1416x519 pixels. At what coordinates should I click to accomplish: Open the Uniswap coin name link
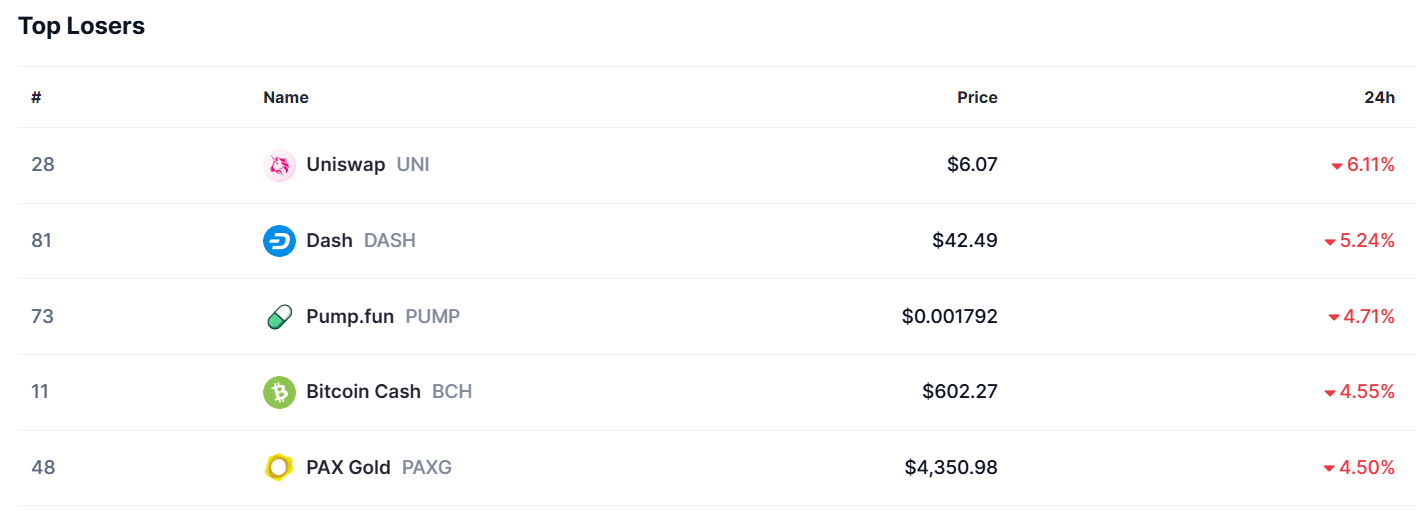pyautogui.click(x=346, y=165)
